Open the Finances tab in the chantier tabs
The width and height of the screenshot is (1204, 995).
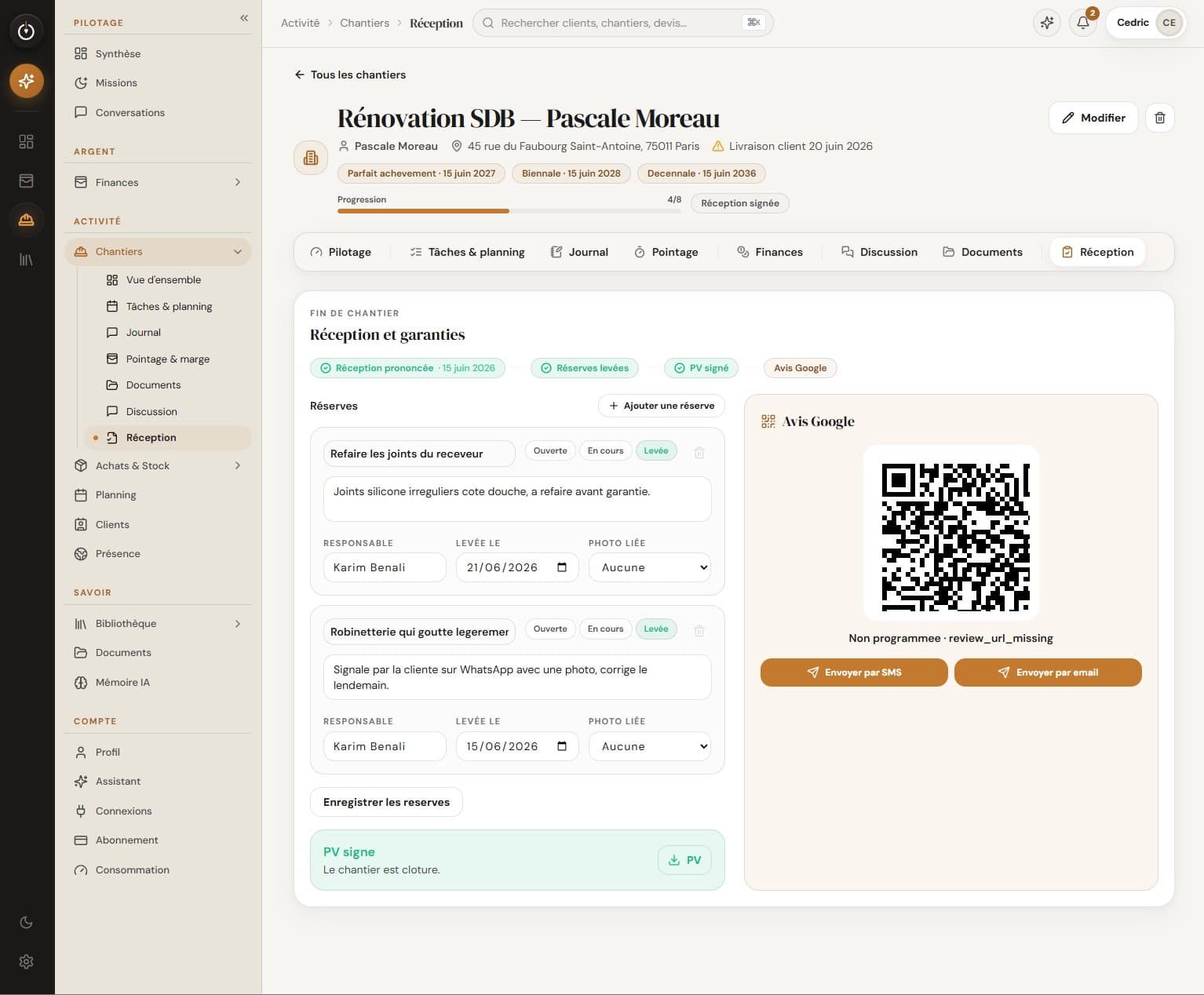click(x=770, y=252)
